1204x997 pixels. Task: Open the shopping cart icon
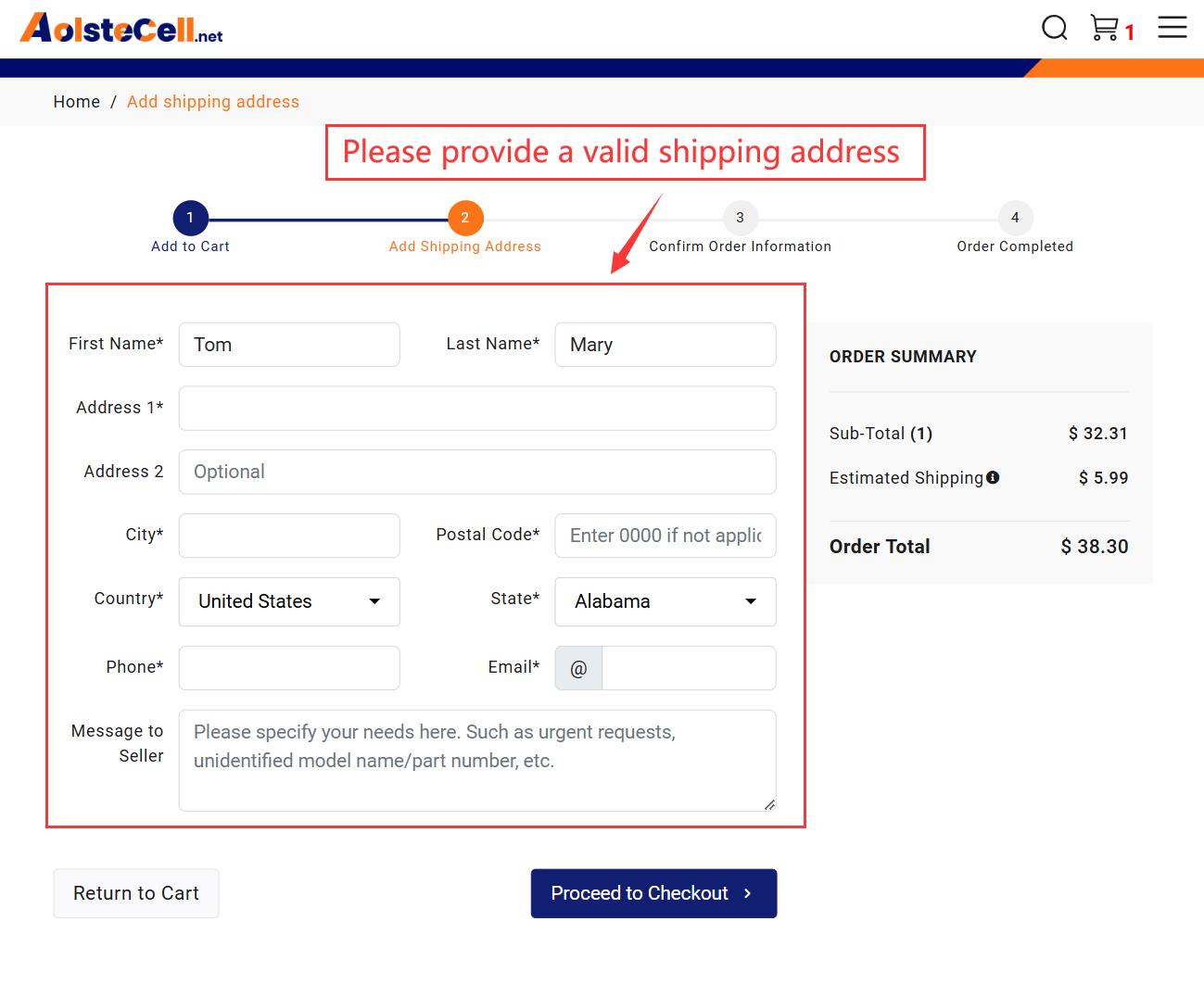1104,28
